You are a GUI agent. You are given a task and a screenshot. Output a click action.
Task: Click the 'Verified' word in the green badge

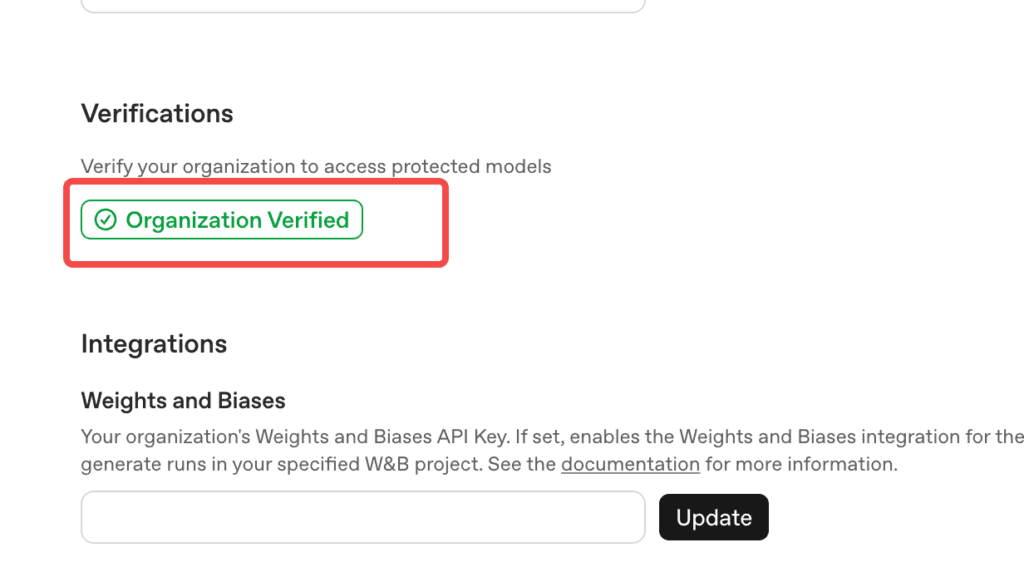coord(308,220)
